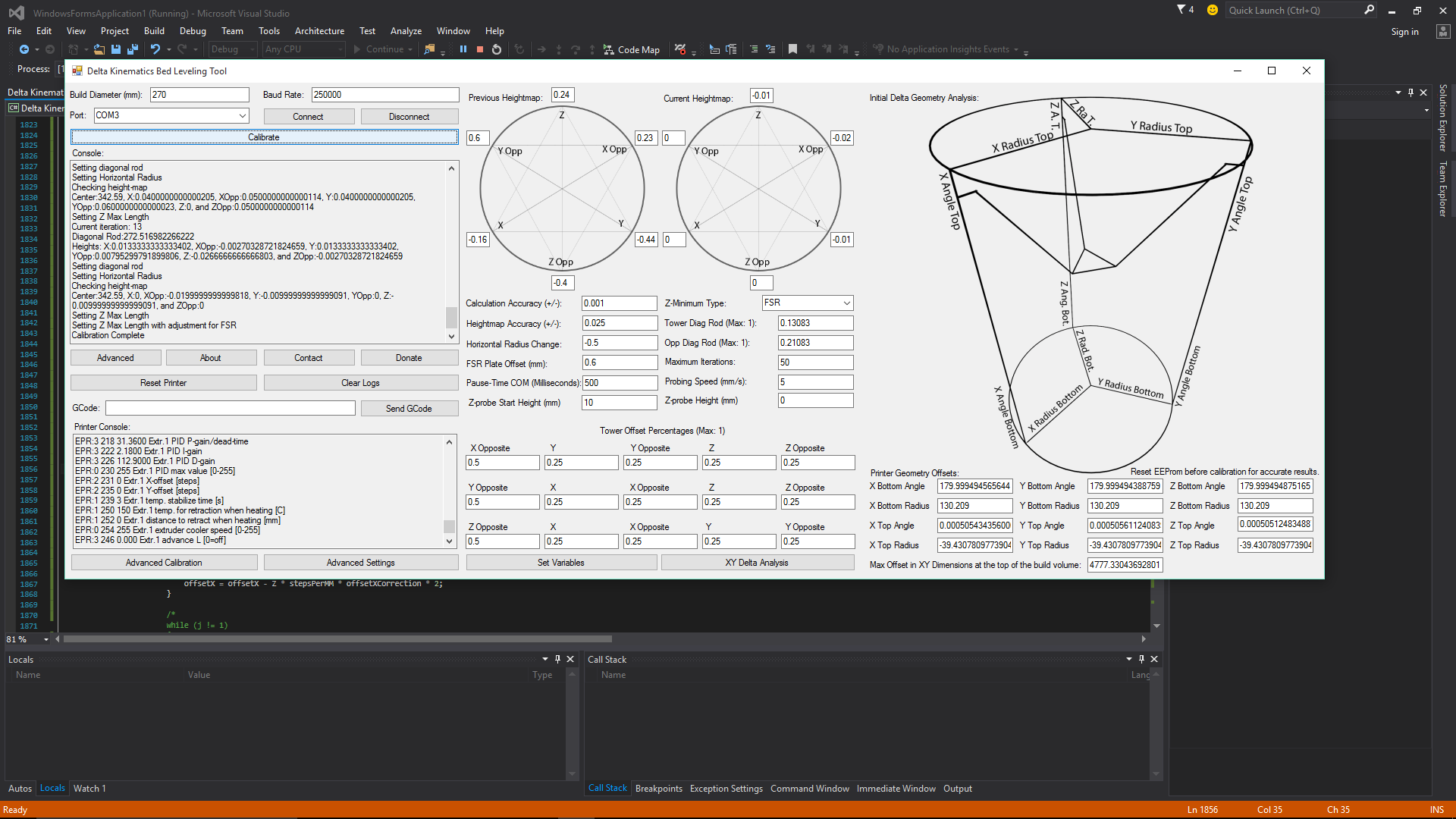Click the Undo arrow icon
Viewport: 1456px width, 819px height.
click(155, 49)
